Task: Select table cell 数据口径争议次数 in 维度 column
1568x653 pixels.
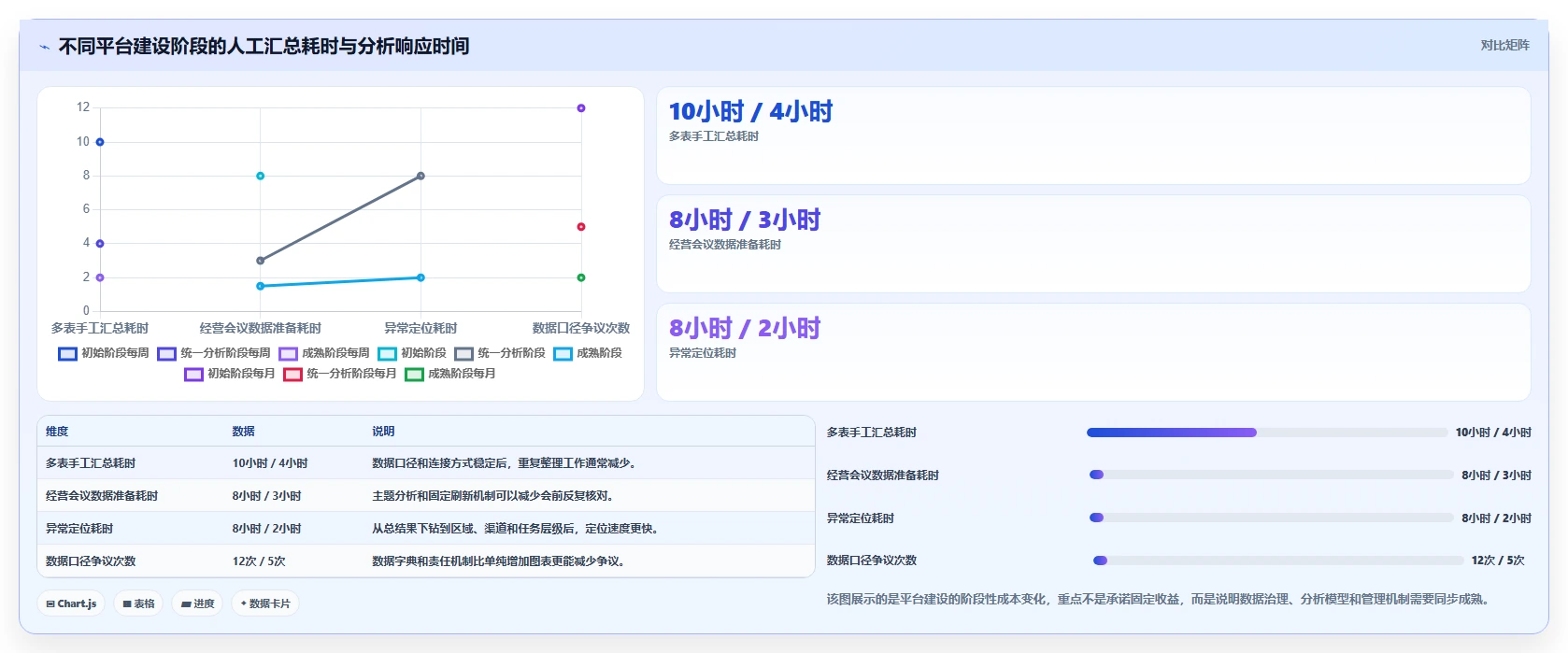Action: [91, 561]
